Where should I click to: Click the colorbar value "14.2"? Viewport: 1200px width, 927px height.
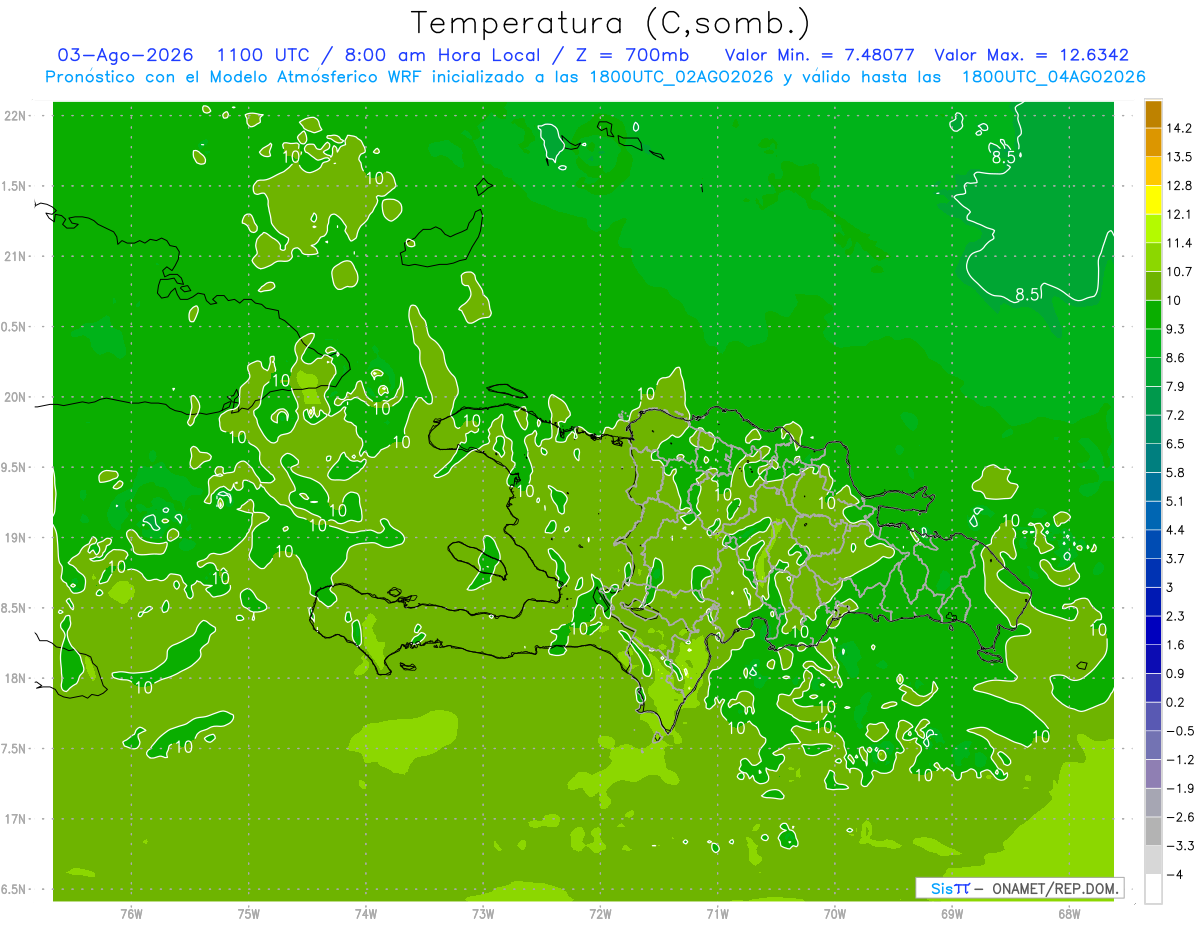1179,128
